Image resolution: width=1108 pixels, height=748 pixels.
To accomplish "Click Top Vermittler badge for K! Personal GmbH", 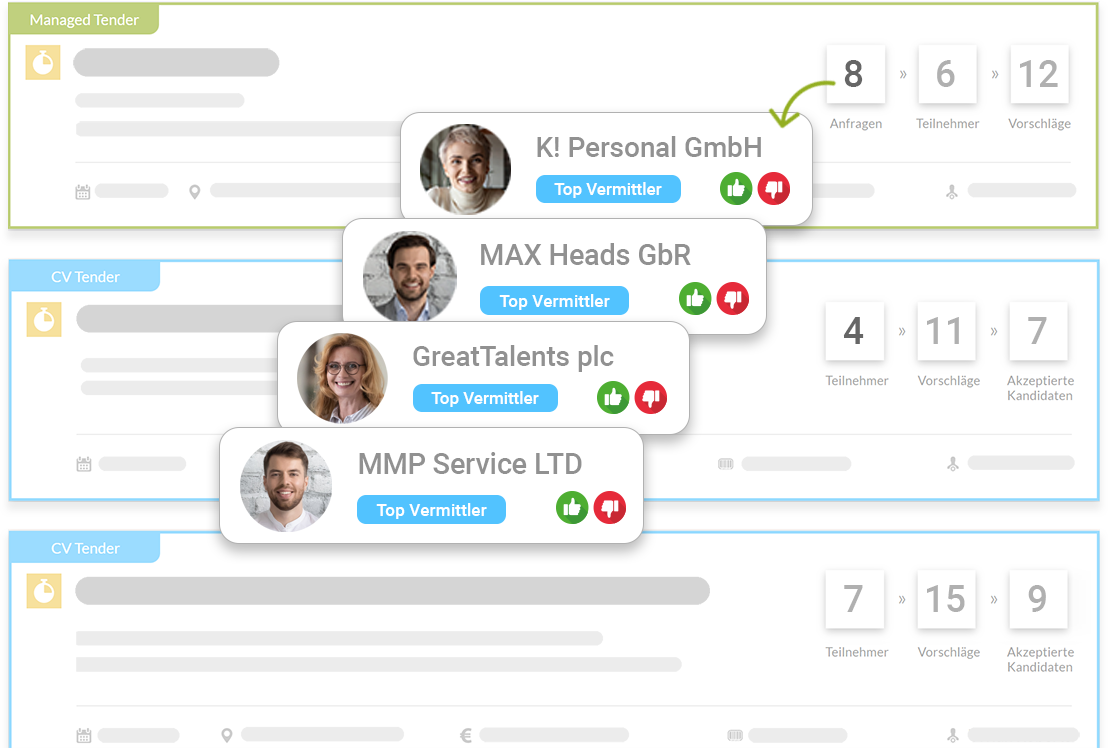I will [x=608, y=189].
